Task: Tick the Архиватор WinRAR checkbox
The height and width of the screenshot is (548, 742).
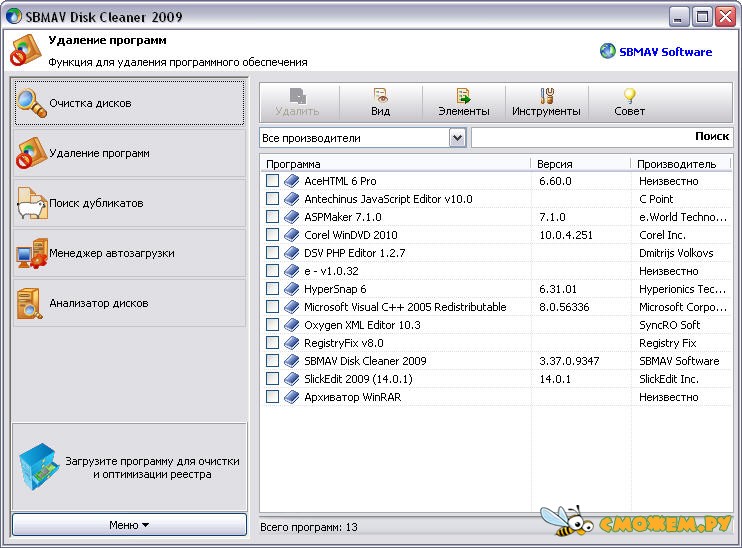Action: click(272, 397)
